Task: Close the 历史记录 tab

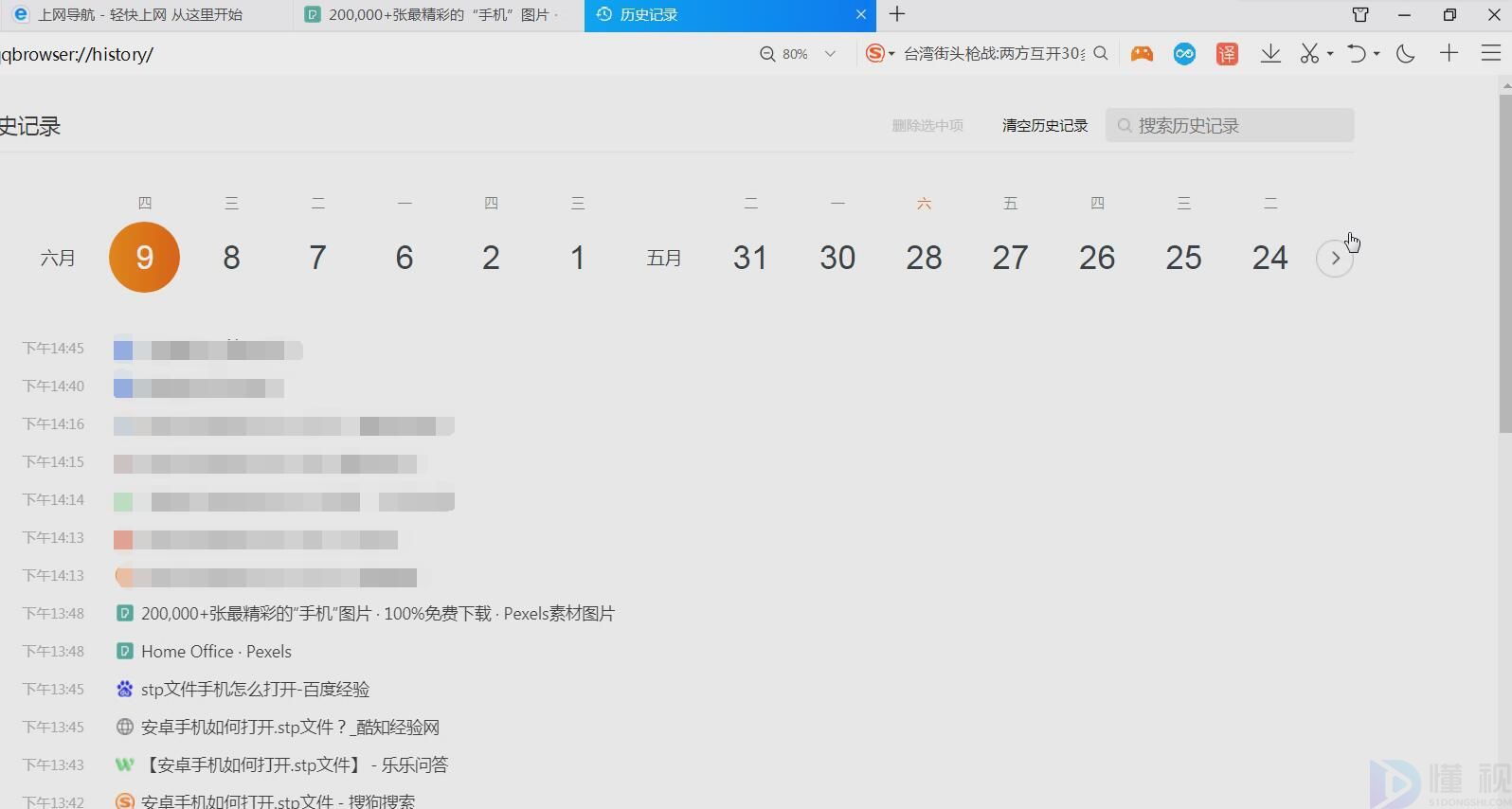Action: [860, 14]
